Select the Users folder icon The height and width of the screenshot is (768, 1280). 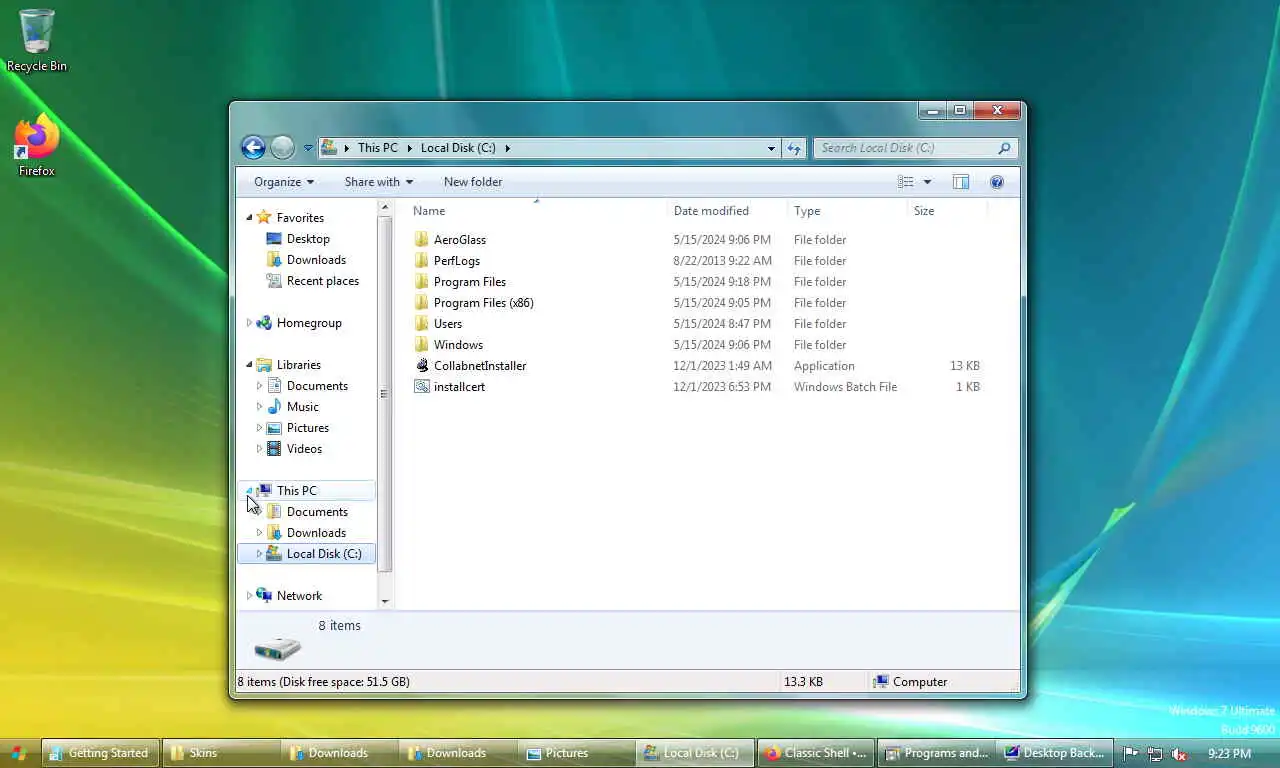[422, 324]
